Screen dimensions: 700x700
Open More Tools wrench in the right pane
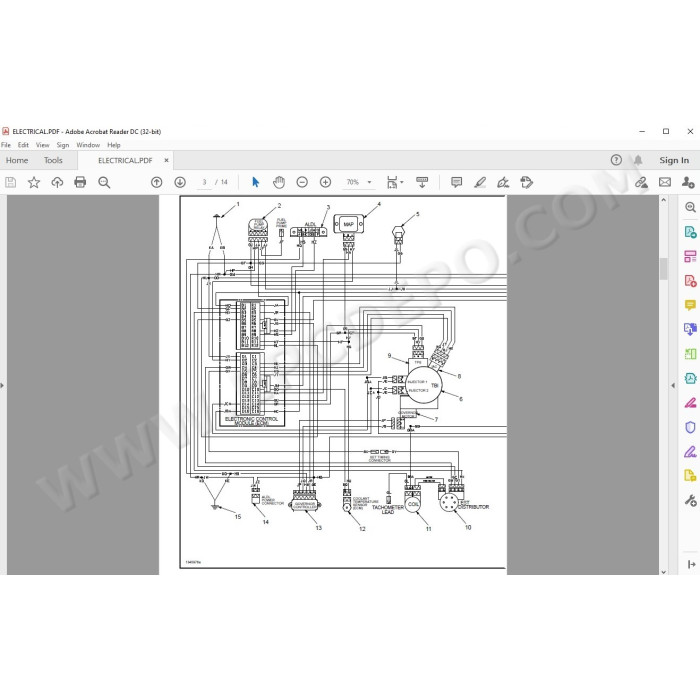pyautogui.click(x=690, y=500)
